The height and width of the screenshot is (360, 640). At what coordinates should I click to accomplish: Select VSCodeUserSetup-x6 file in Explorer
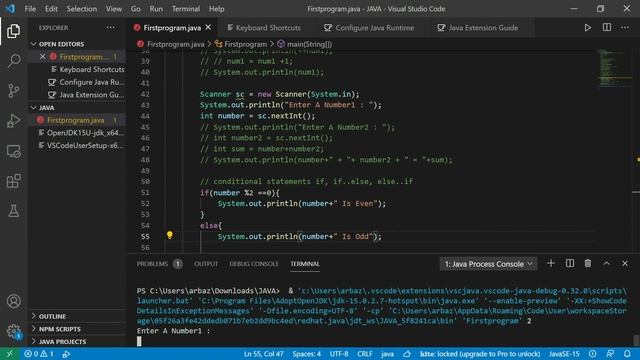[x=77, y=146]
